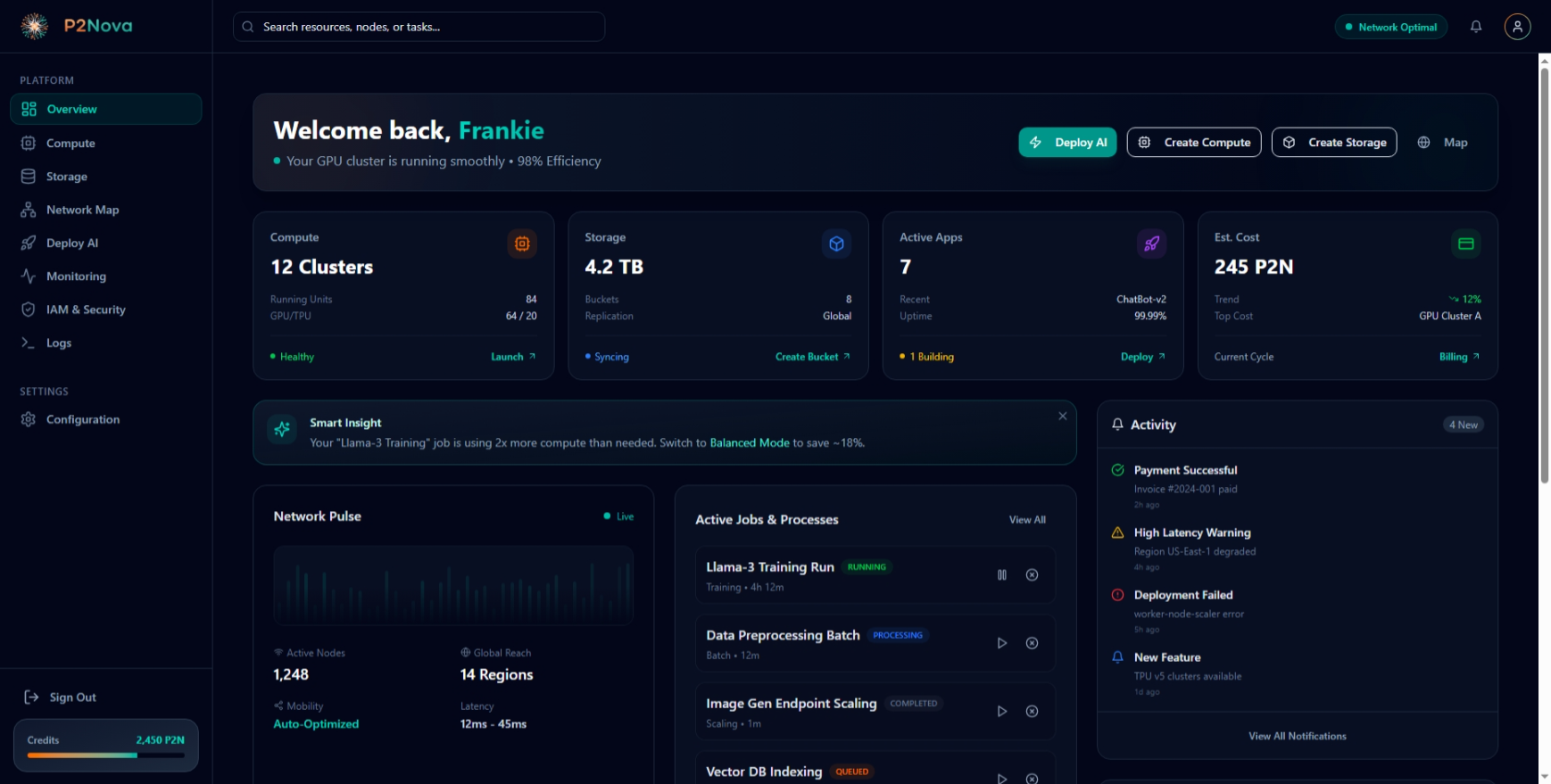This screenshot has width=1551, height=784.
Task: Dismiss the Smart Insight banner
Action: tap(1062, 416)
